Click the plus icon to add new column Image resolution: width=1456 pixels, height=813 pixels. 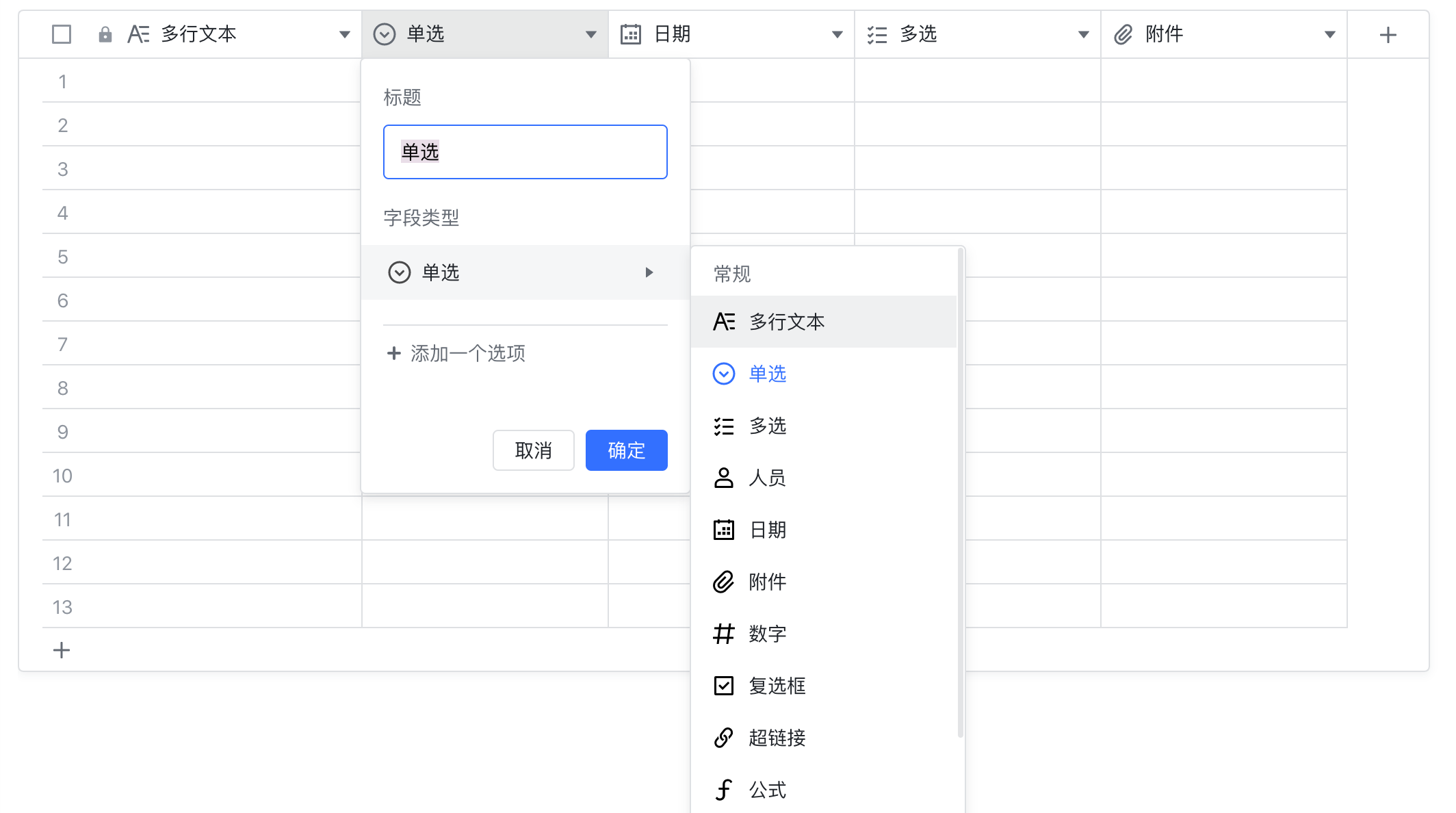[1388, 35]
